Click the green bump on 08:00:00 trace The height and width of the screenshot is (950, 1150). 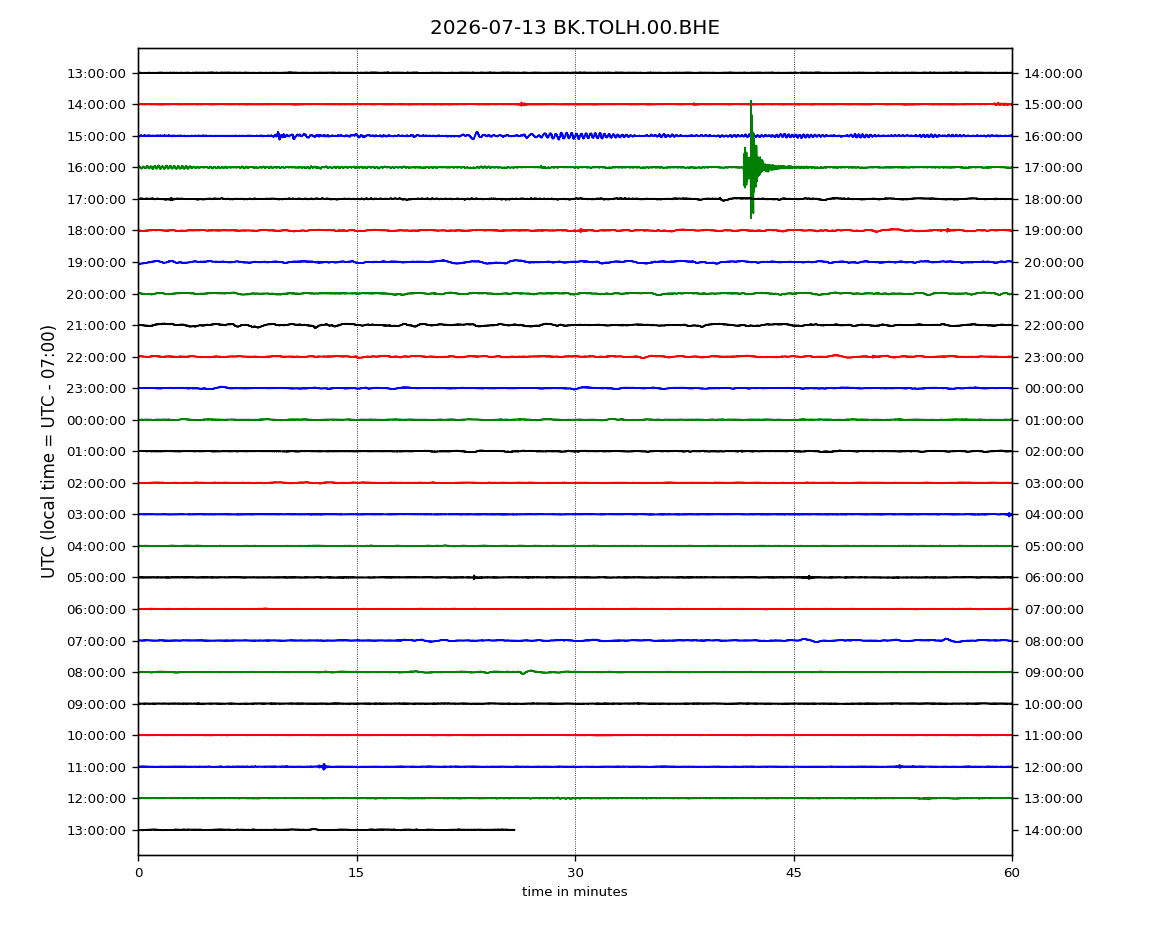tap(527, 671)
